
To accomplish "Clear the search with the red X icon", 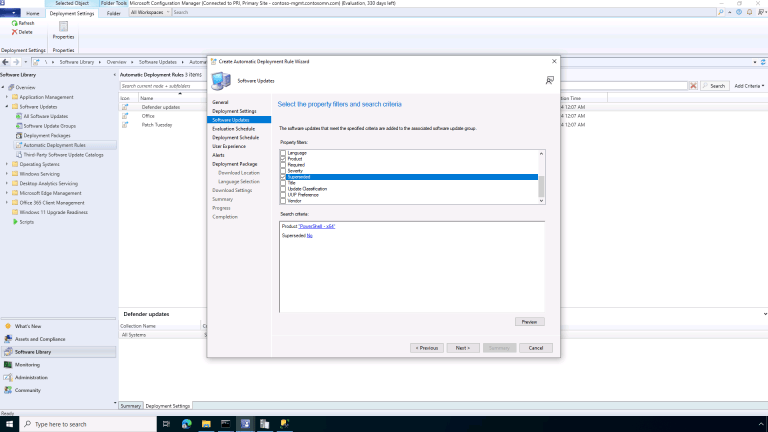I will click(693, 86).
